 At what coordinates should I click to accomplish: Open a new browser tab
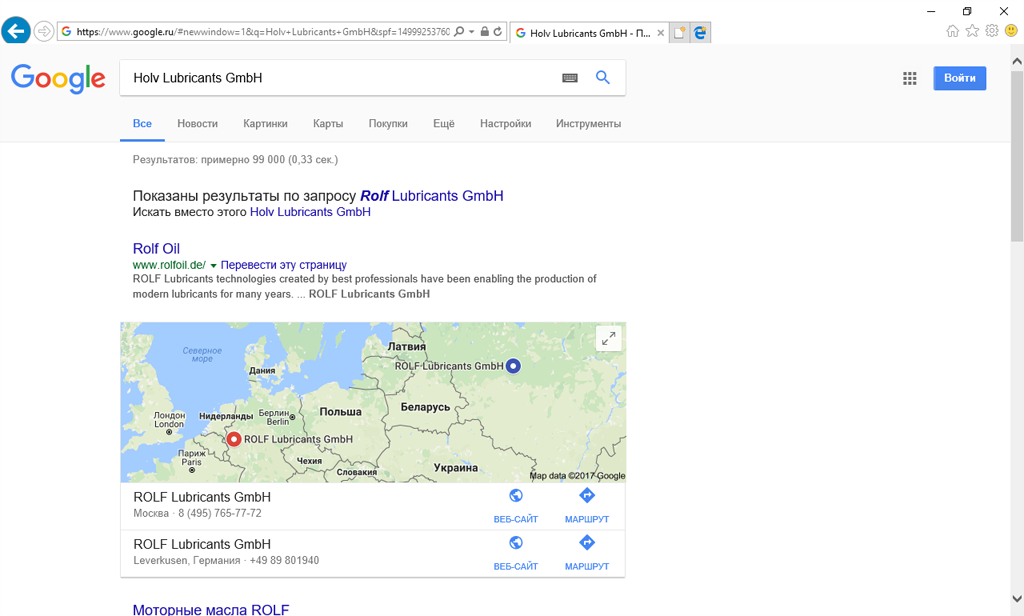click(679, 33)
